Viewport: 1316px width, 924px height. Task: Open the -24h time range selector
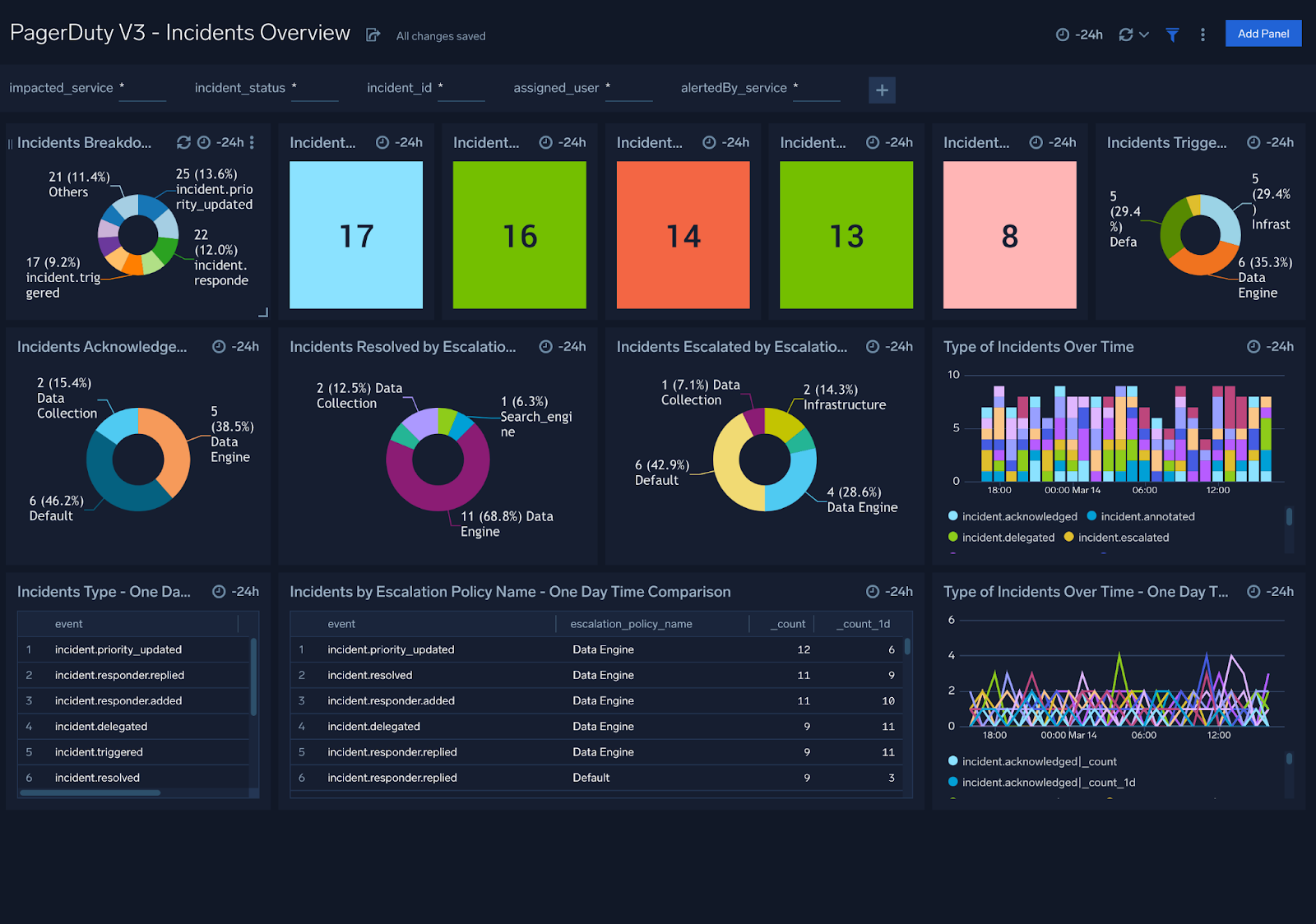pos(1078,34)
